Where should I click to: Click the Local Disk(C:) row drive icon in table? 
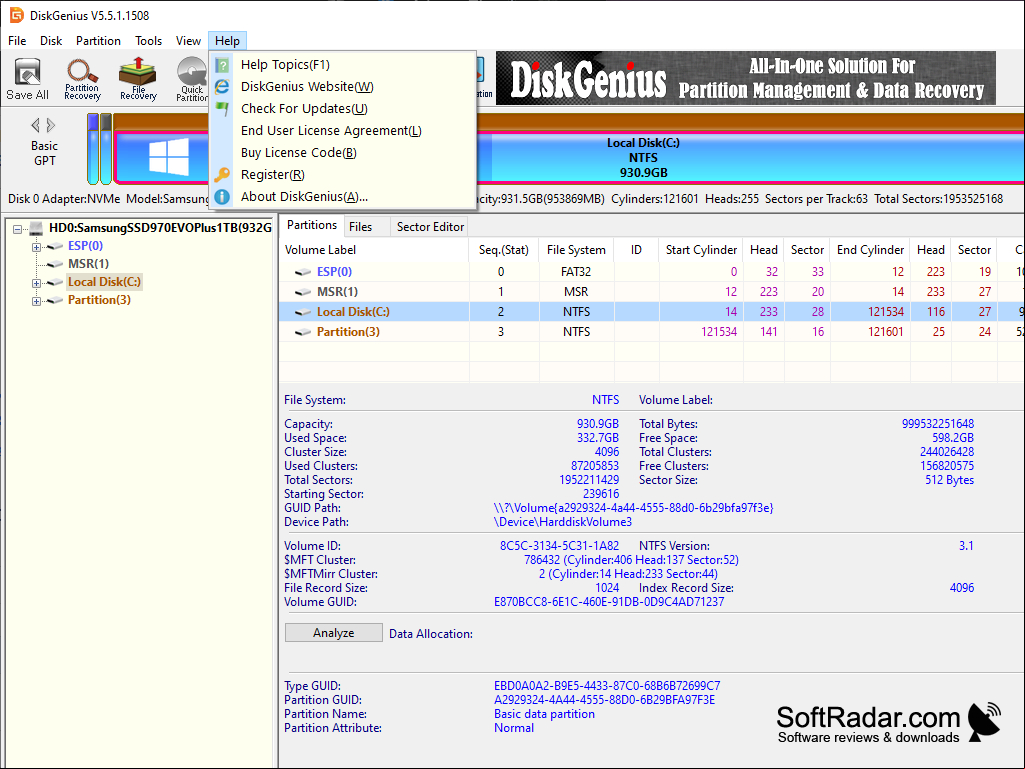303,313
